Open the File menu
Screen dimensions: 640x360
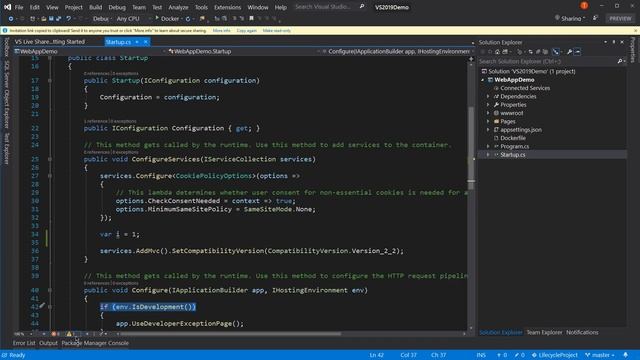[19, 7]
